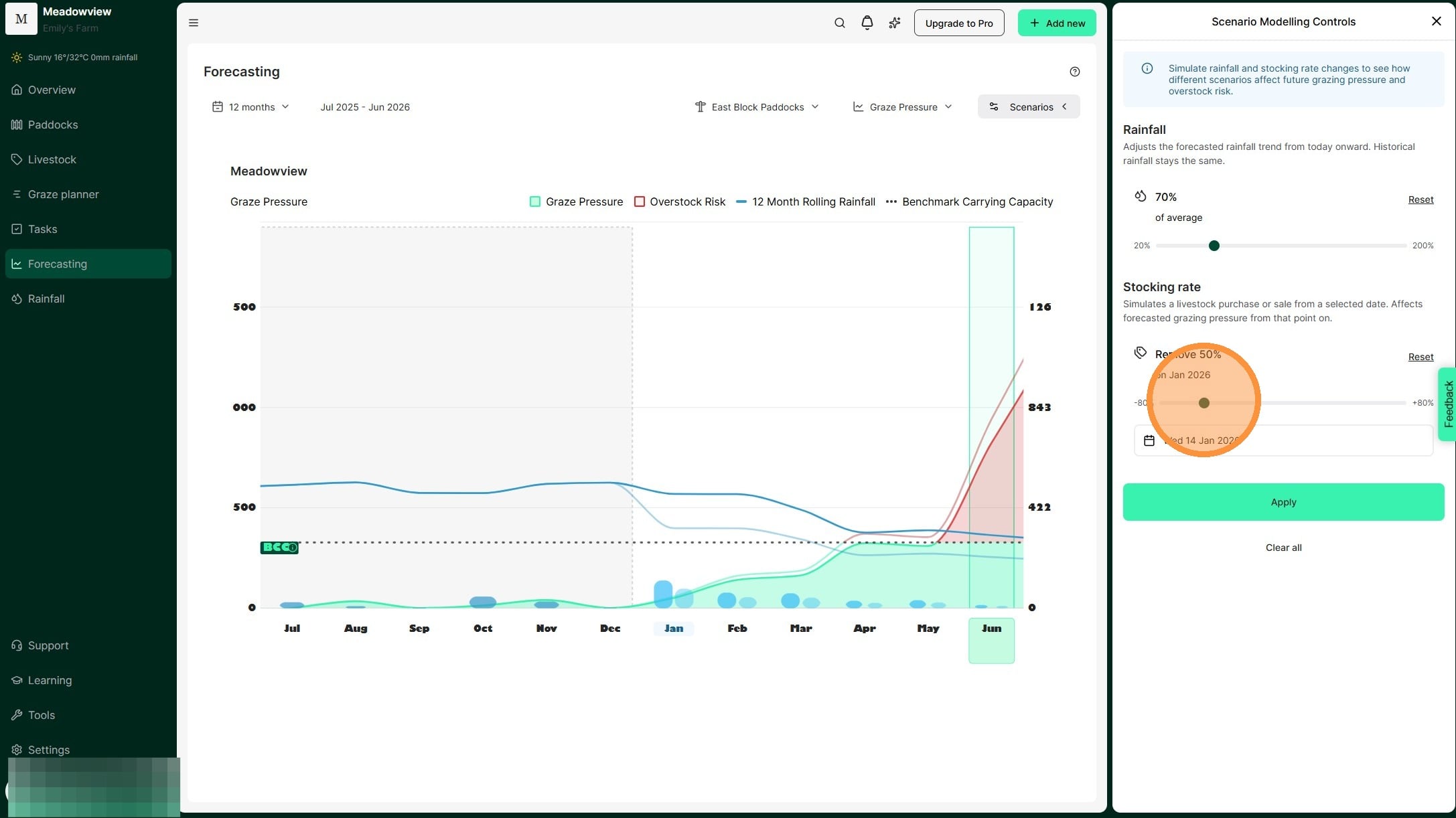
Task: Open the 12 months period dropdown
Action: click(x=251, y=107)
